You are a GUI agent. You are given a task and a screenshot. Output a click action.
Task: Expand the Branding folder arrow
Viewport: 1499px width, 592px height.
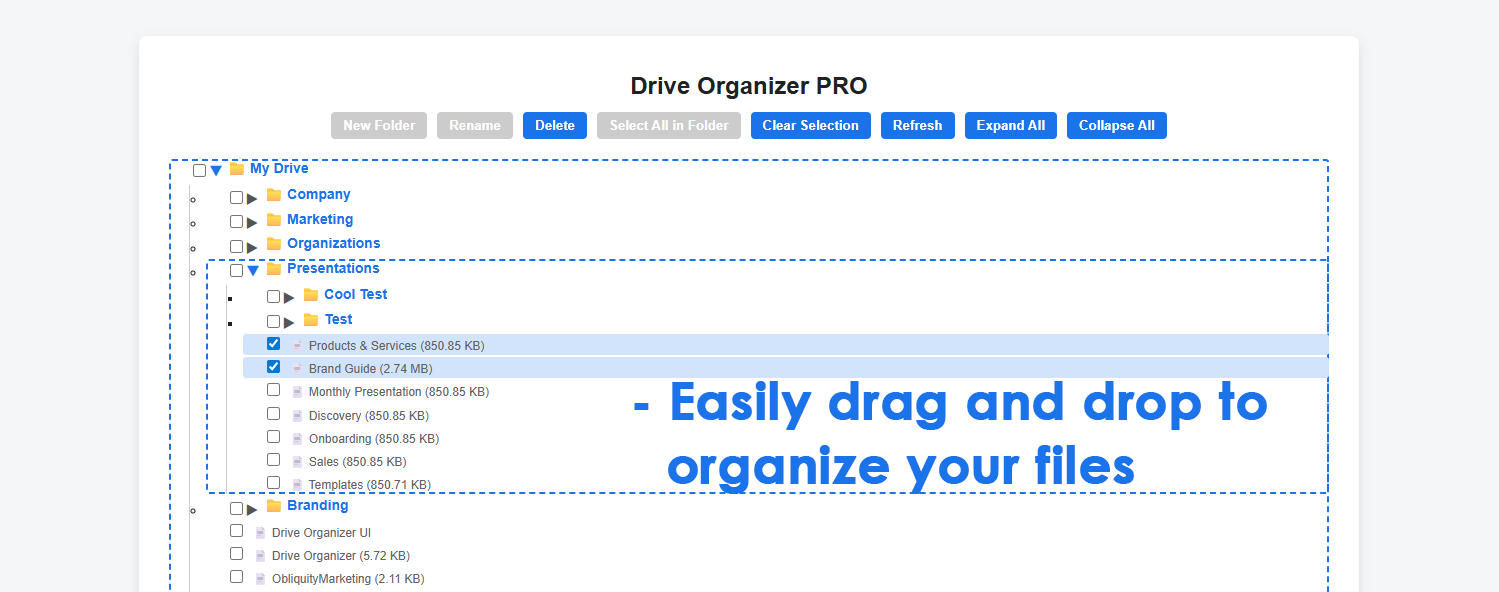coord(252,509)
